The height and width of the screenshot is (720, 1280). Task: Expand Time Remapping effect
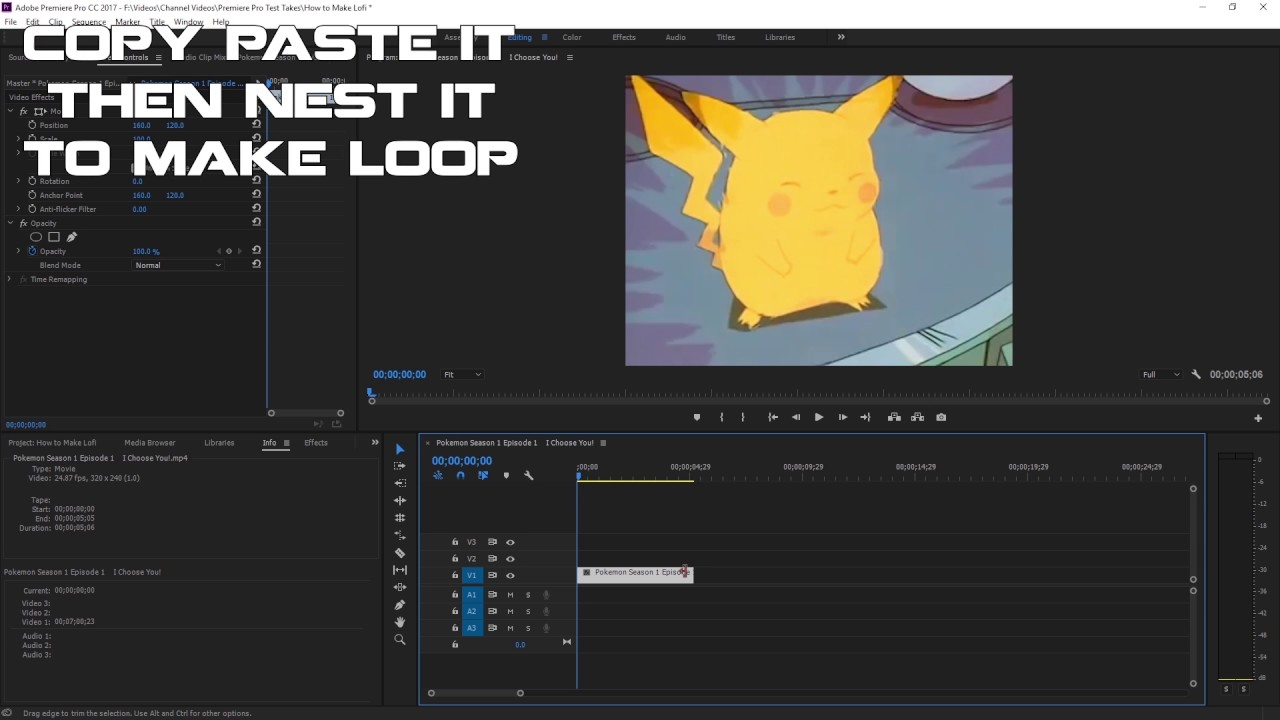click(x=9, y=279)
